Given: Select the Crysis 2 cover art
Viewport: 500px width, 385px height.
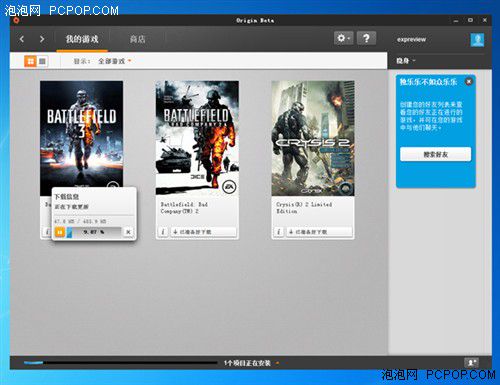Looking at the screenshot, I should click(x=313, y=138).
